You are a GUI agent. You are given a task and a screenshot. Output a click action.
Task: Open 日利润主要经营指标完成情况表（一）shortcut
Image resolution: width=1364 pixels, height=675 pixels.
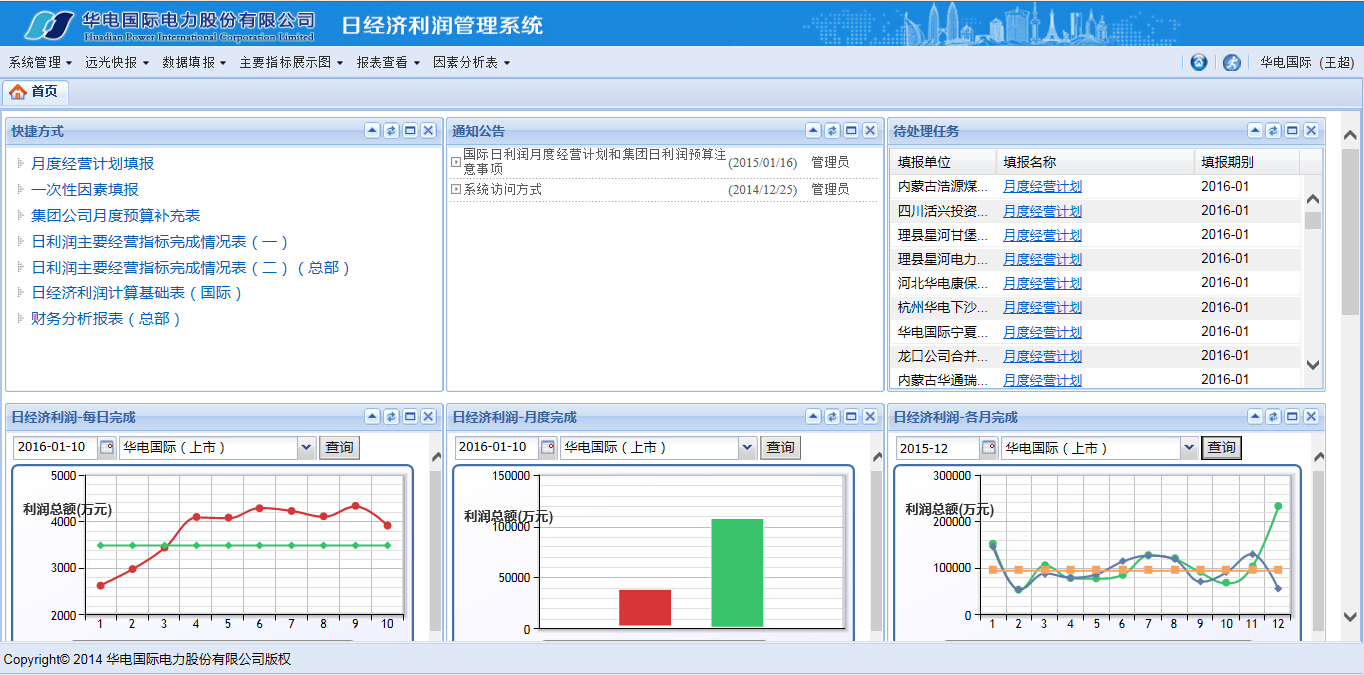point(160,241)
